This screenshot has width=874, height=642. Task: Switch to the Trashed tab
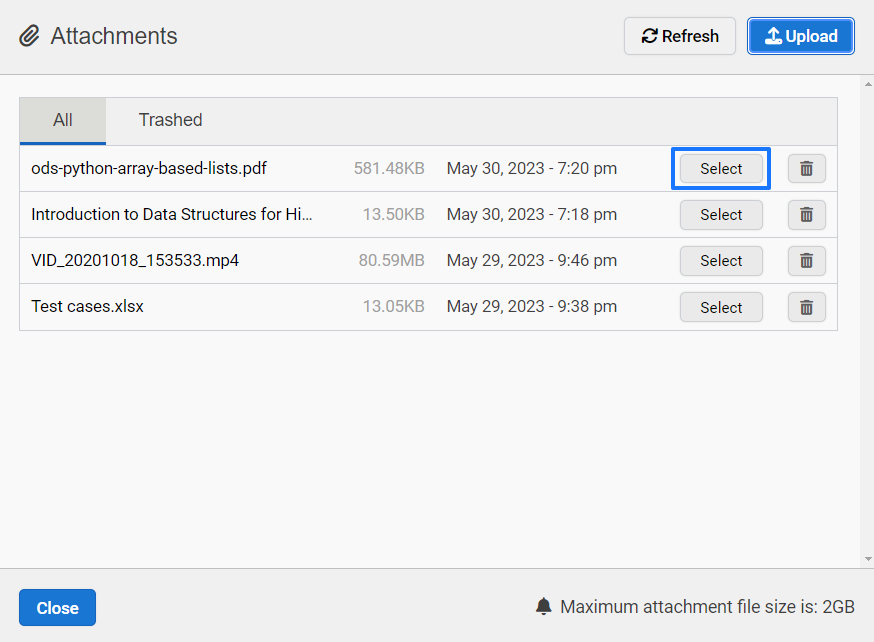tap(171, 120)
